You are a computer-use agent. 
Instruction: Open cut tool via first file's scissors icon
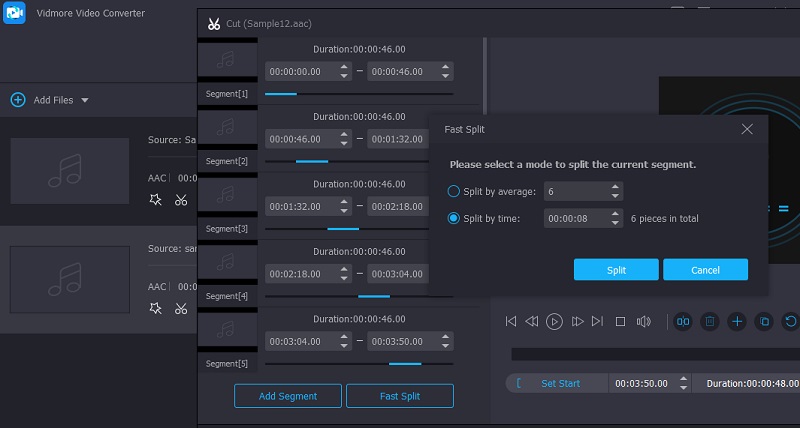coord(181,199)
